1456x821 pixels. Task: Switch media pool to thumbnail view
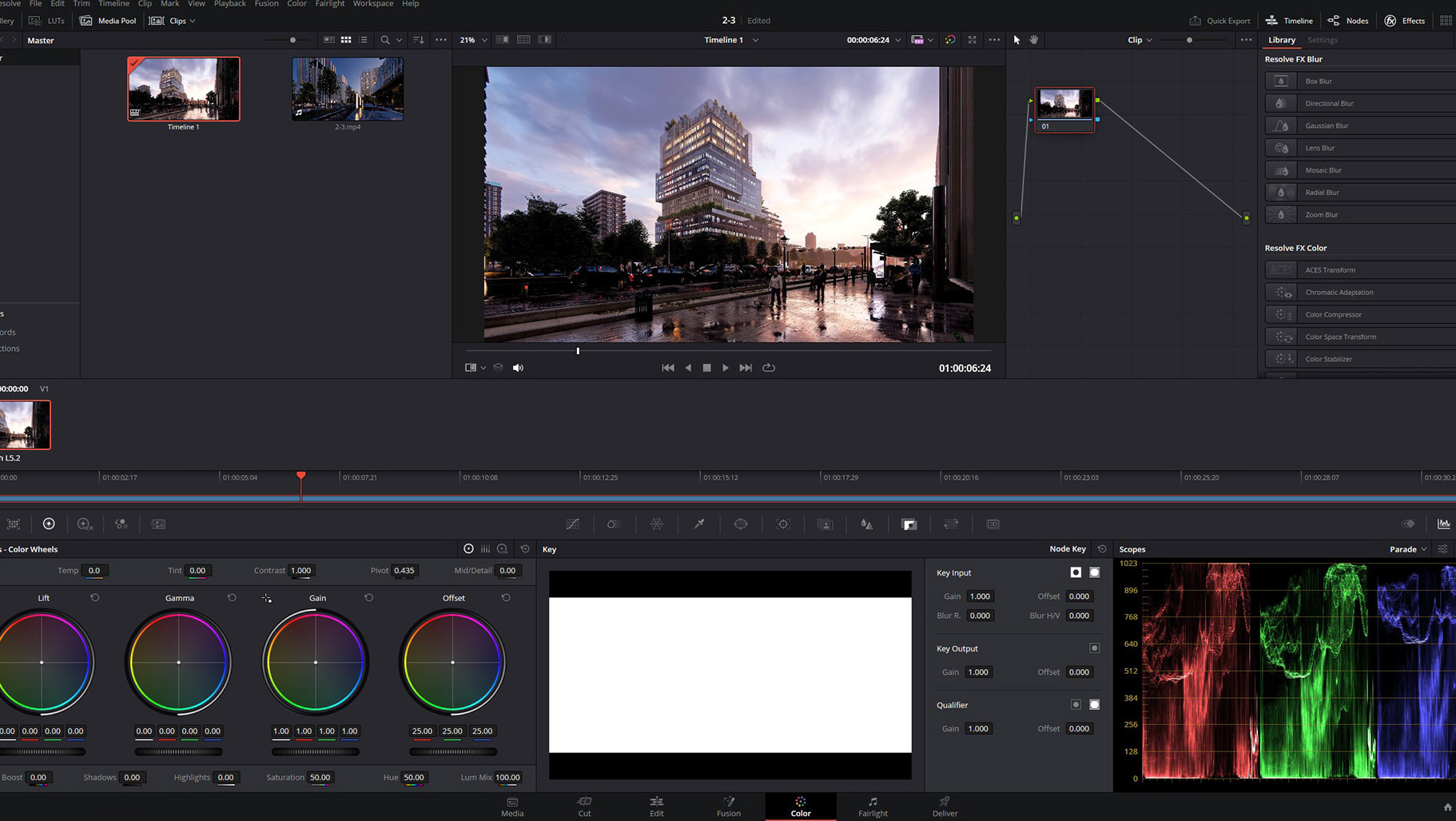[x=346, y=40]
